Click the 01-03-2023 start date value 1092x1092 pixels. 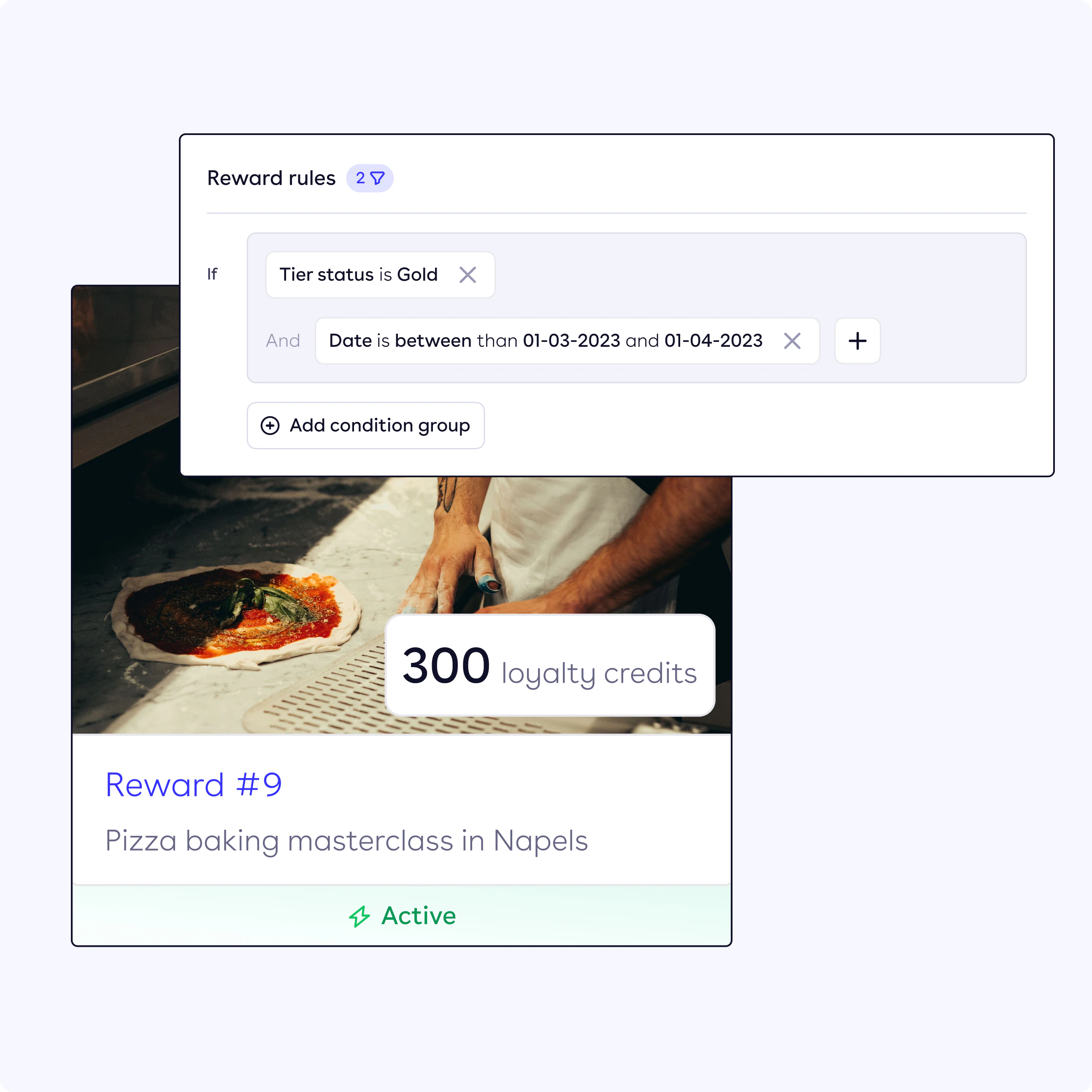pos(571,341)
